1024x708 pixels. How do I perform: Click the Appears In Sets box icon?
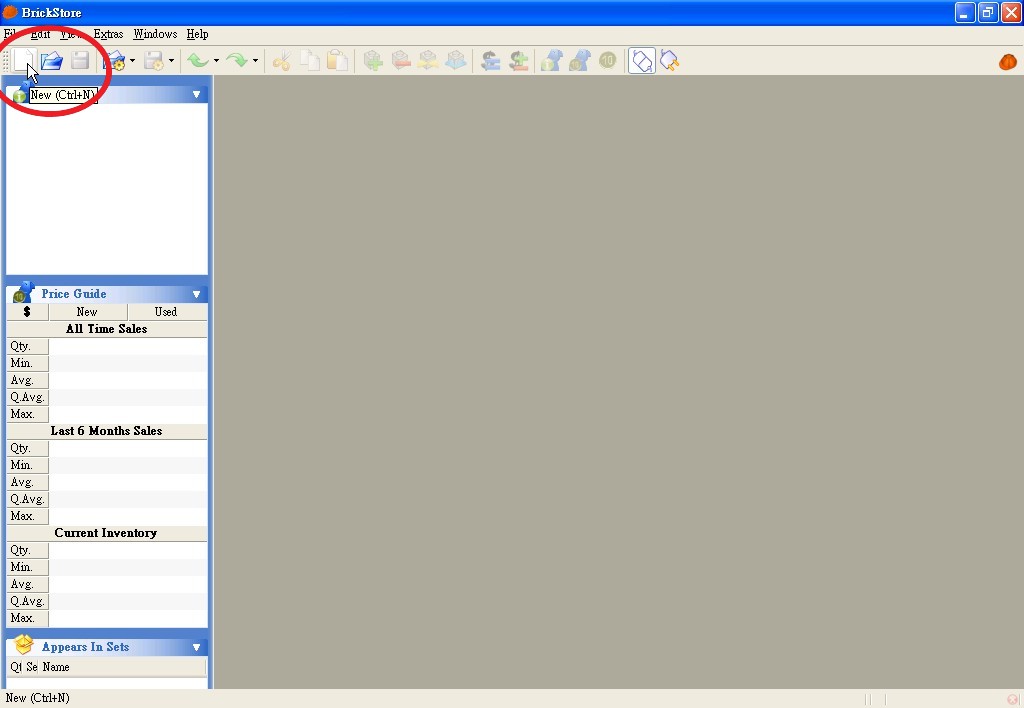pos(24,645)
